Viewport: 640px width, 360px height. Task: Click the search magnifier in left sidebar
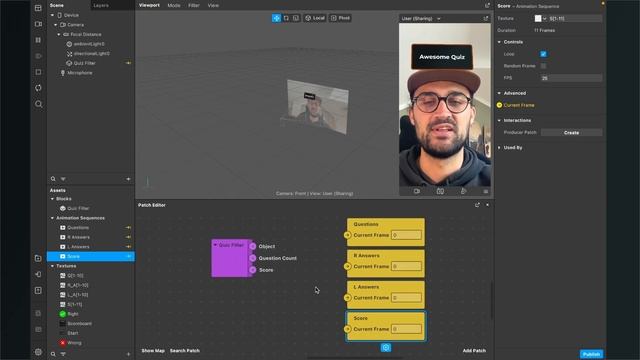click(x=38, y=104)
